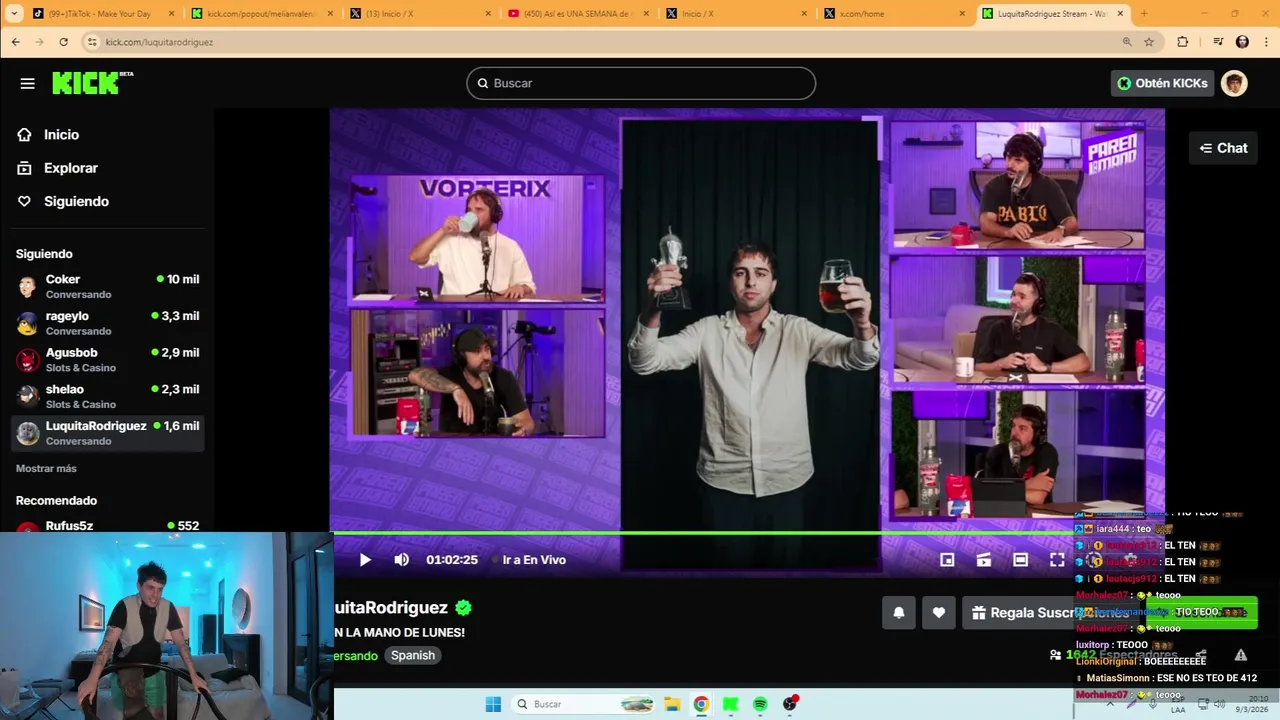Screen dimensions: 1280x720
Task: Click the address bar URL kick.com/luquitarodriguez
Action: pos(159,42)
